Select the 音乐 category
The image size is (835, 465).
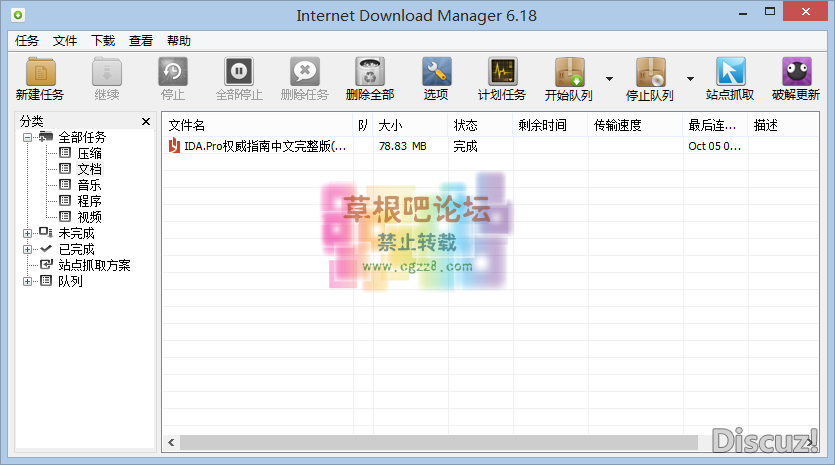[x=89, y=185]
